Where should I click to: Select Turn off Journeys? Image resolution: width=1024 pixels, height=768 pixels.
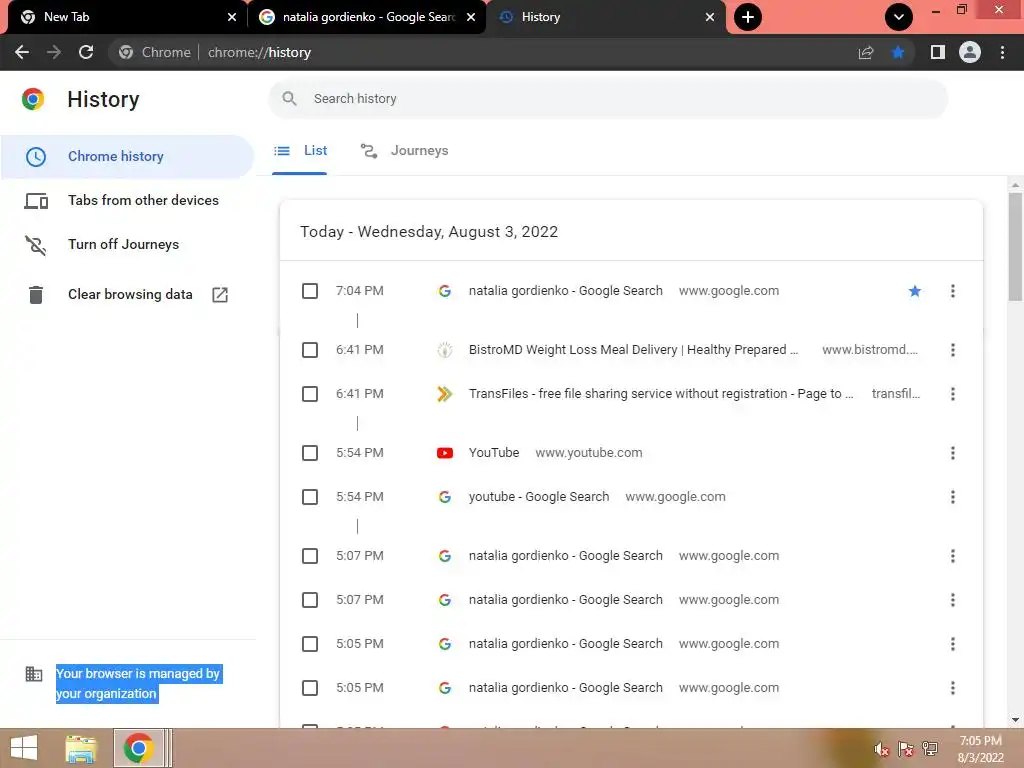(127, 244)
